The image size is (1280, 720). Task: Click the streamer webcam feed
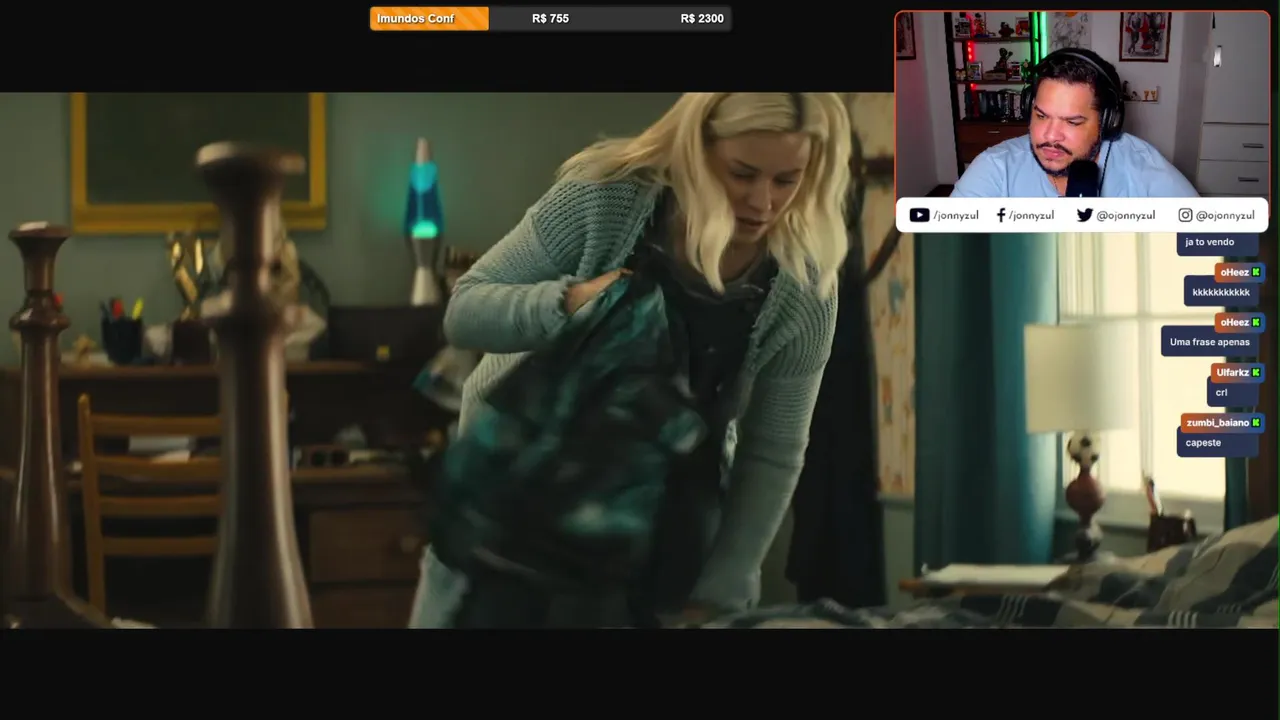1082,105
